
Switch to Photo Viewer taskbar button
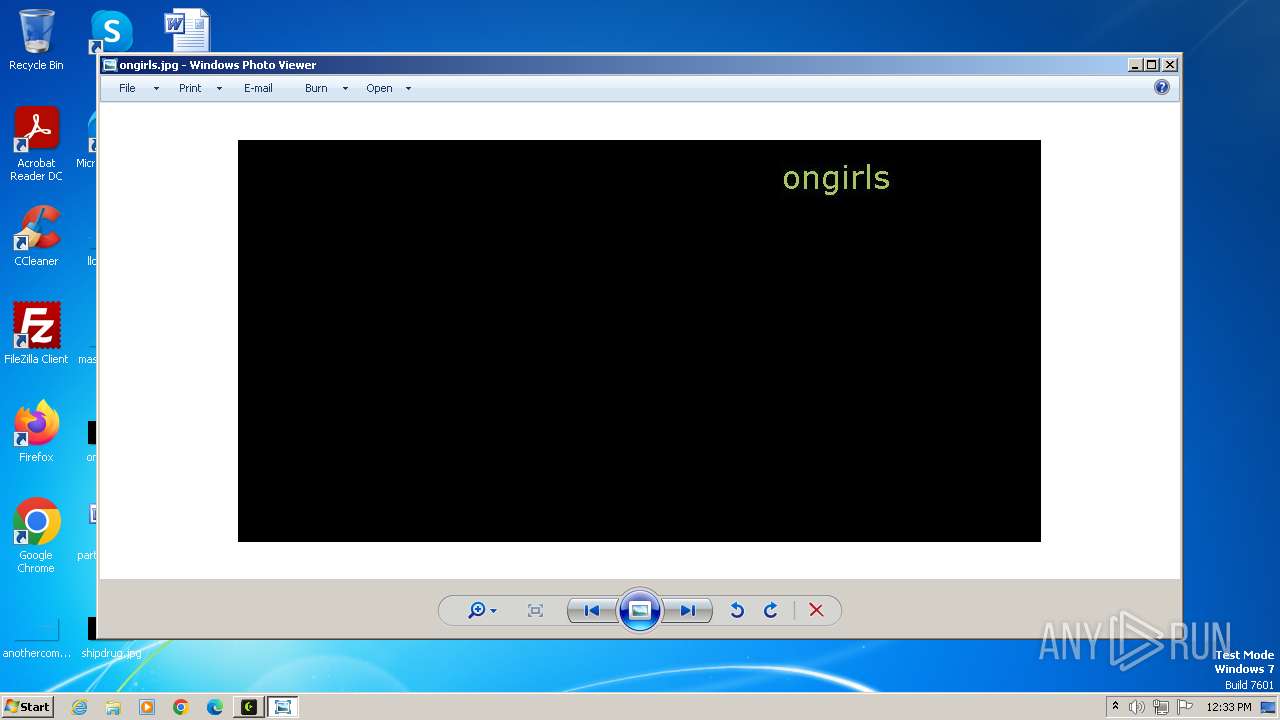pyautogui.click(x=283, y=707)
